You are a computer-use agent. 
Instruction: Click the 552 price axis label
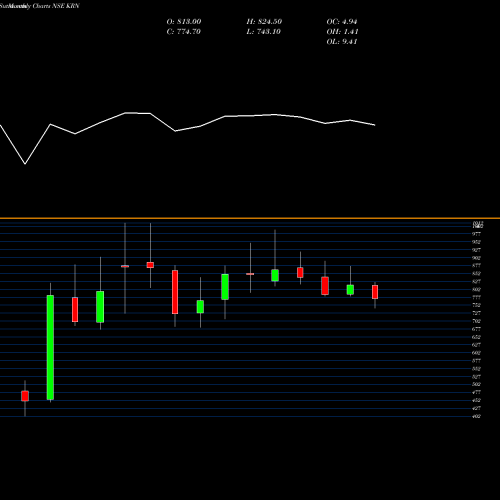click(476, 369)
